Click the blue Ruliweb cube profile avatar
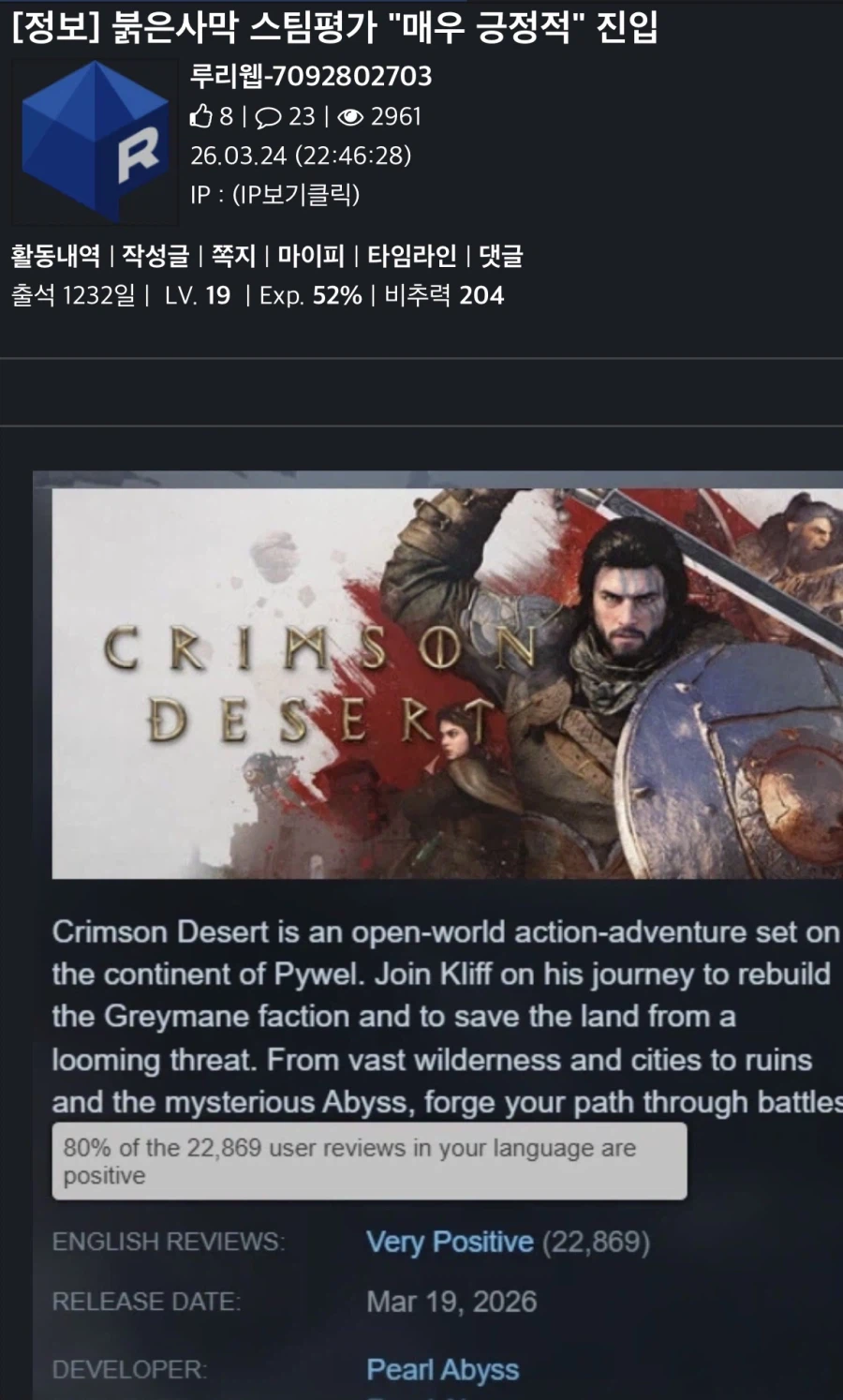This screenshot has height=1400, width=843. point(94,141)
